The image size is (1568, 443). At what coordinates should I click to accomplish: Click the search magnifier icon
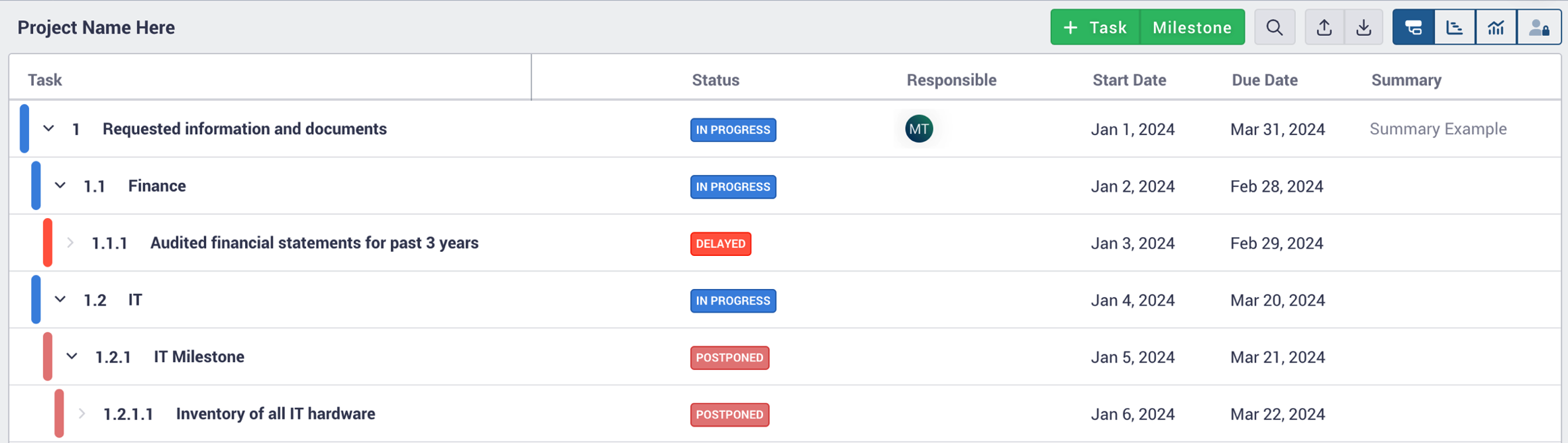pos(1274,28)
